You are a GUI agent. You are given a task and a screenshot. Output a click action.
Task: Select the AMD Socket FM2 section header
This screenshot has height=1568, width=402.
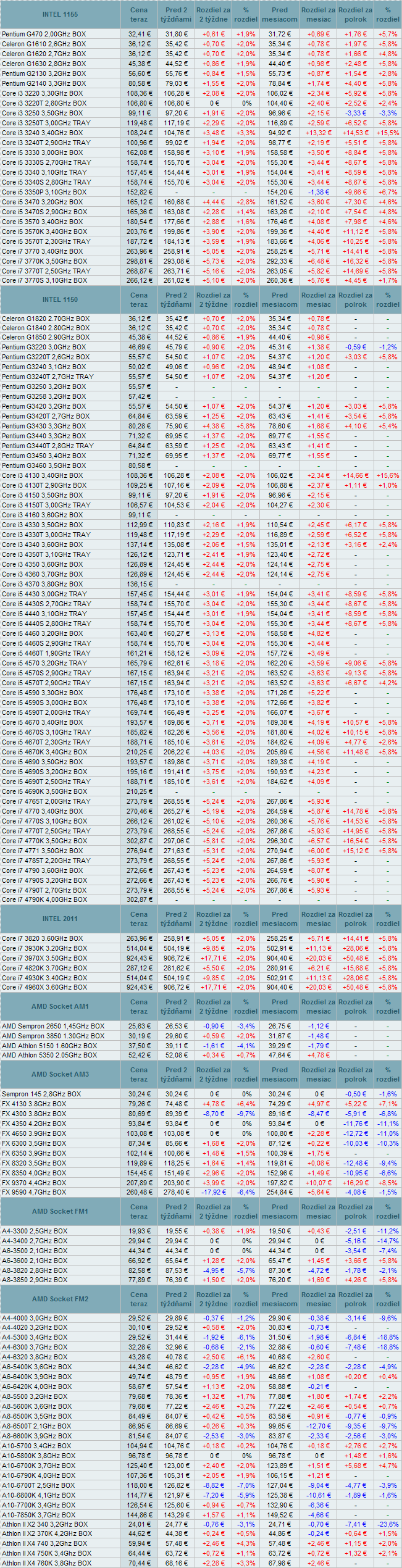point(60,1299)
